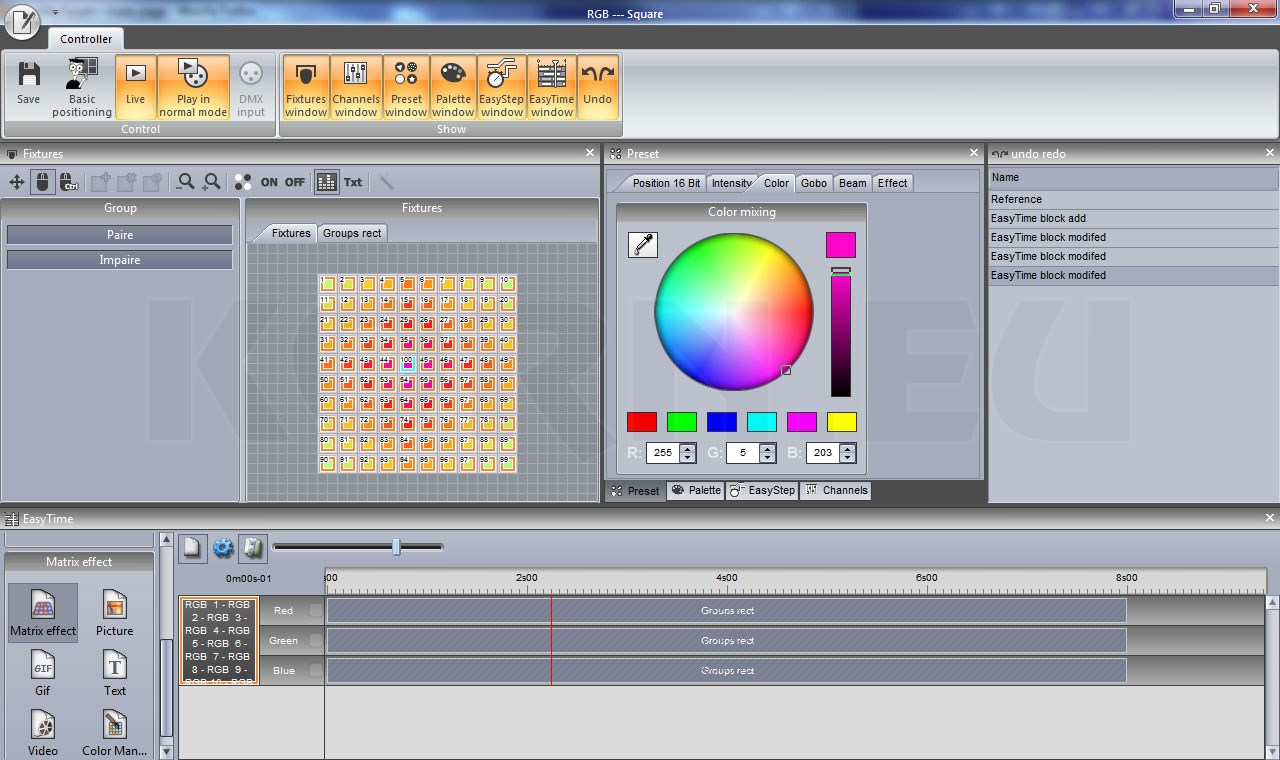Toggle the Red channel checkbox in timeline

(316, 611)
